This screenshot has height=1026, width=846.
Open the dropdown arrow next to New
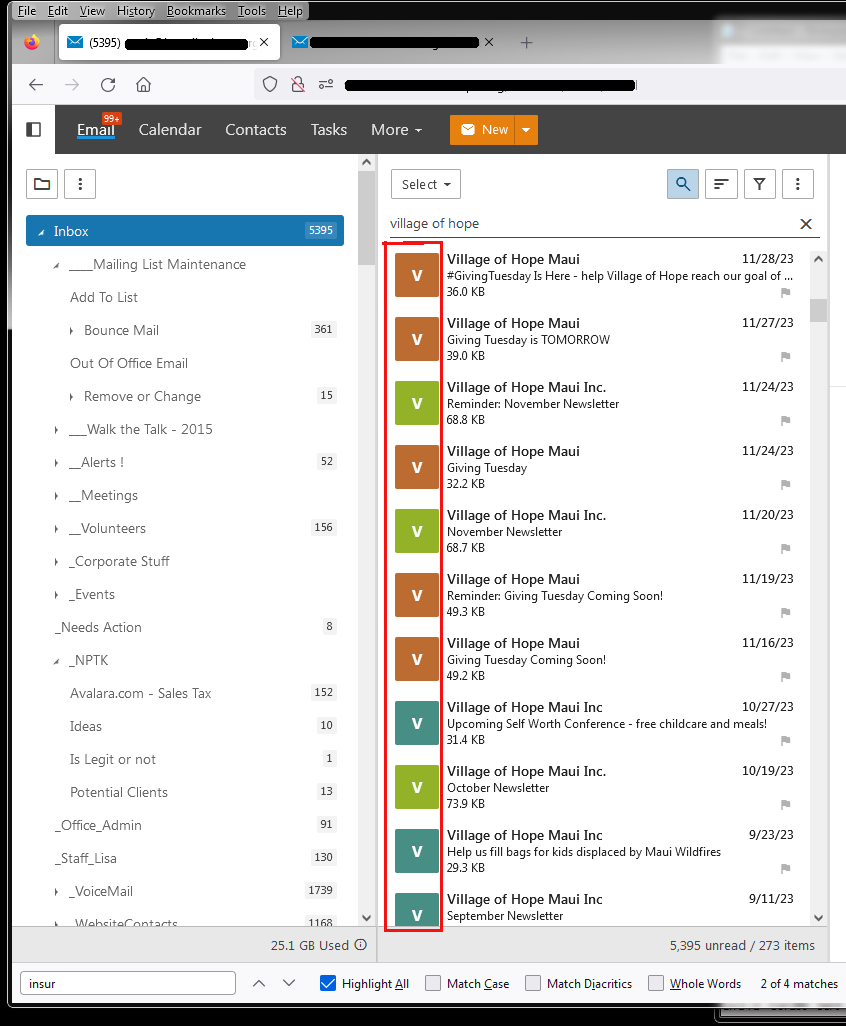coord(528,130)
